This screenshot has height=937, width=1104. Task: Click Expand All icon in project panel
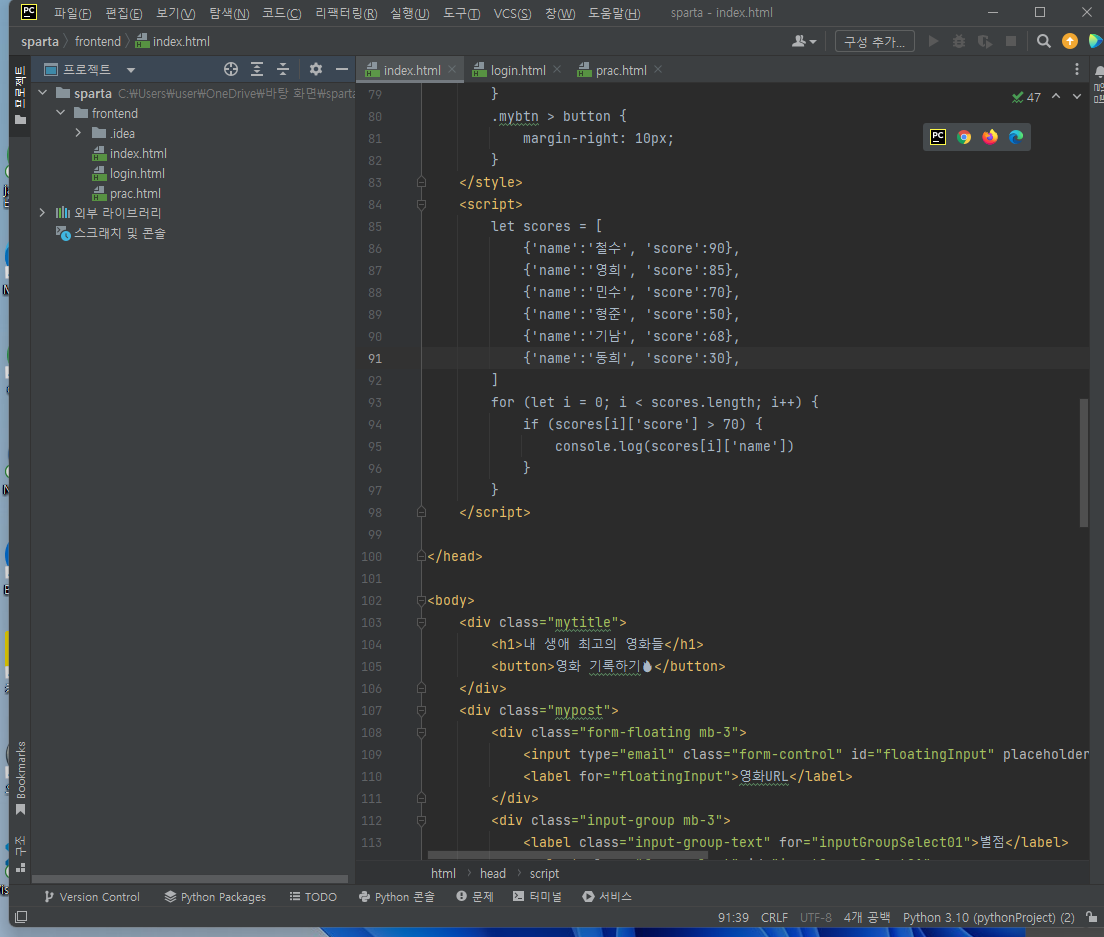[257, 69]
